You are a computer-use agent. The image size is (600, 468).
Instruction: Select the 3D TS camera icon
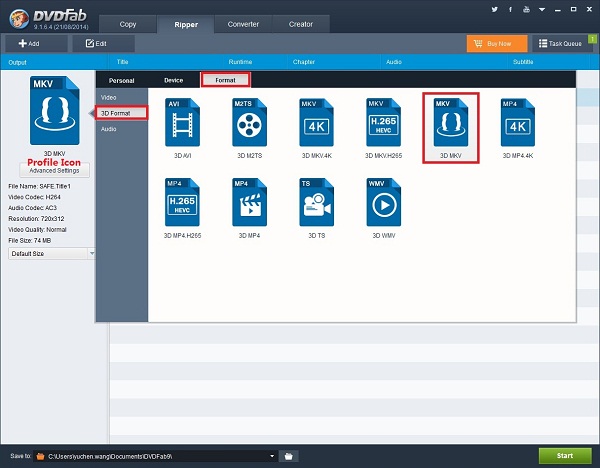pos(316,202)
